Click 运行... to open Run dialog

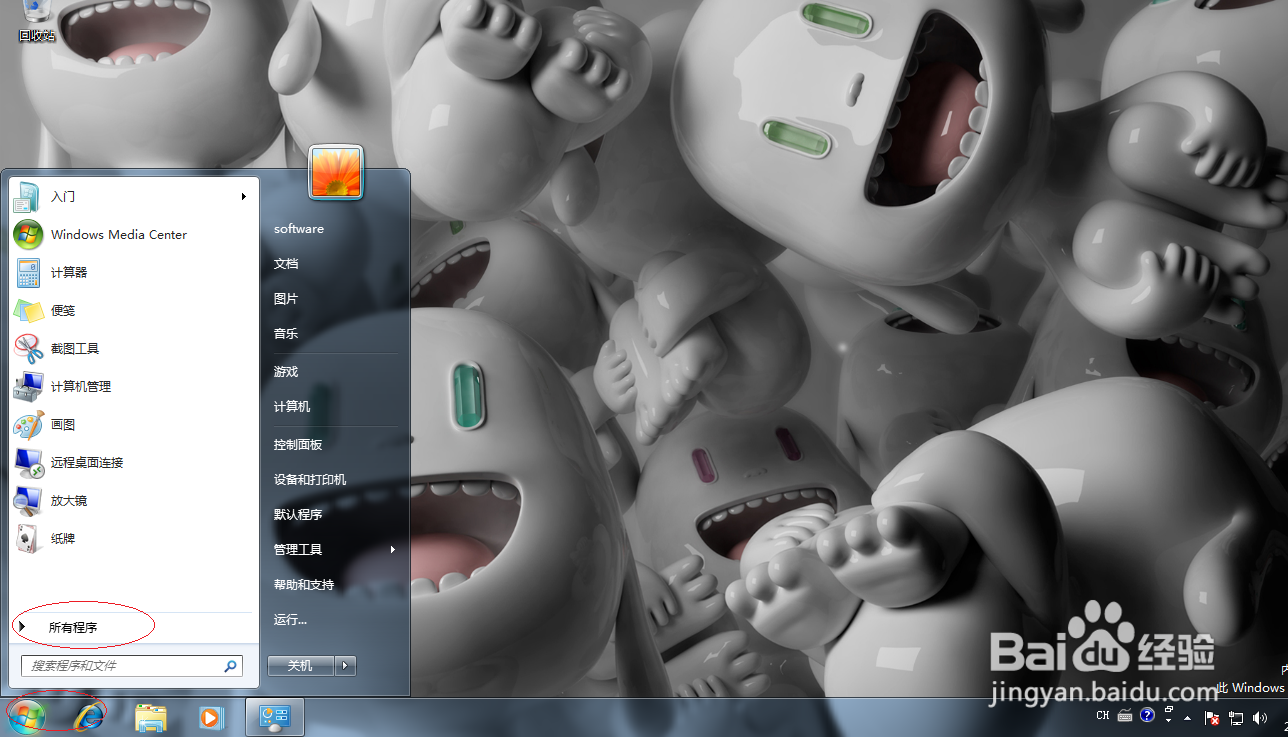(x=291, y=620)
